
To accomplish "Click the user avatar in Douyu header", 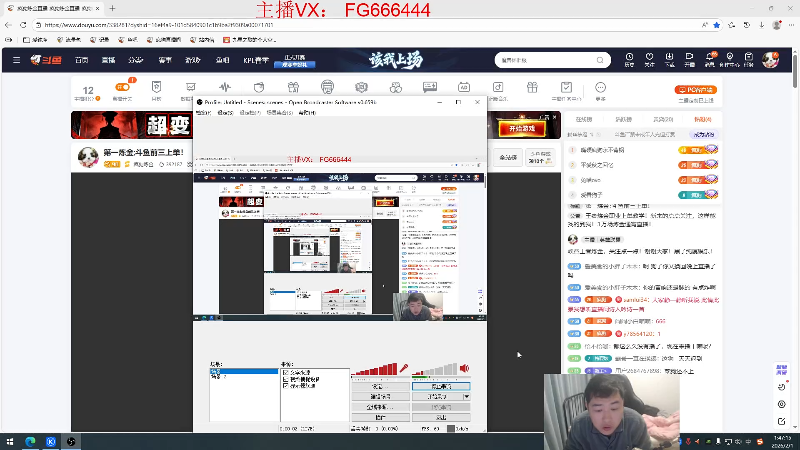I will (x=770, y=60).
